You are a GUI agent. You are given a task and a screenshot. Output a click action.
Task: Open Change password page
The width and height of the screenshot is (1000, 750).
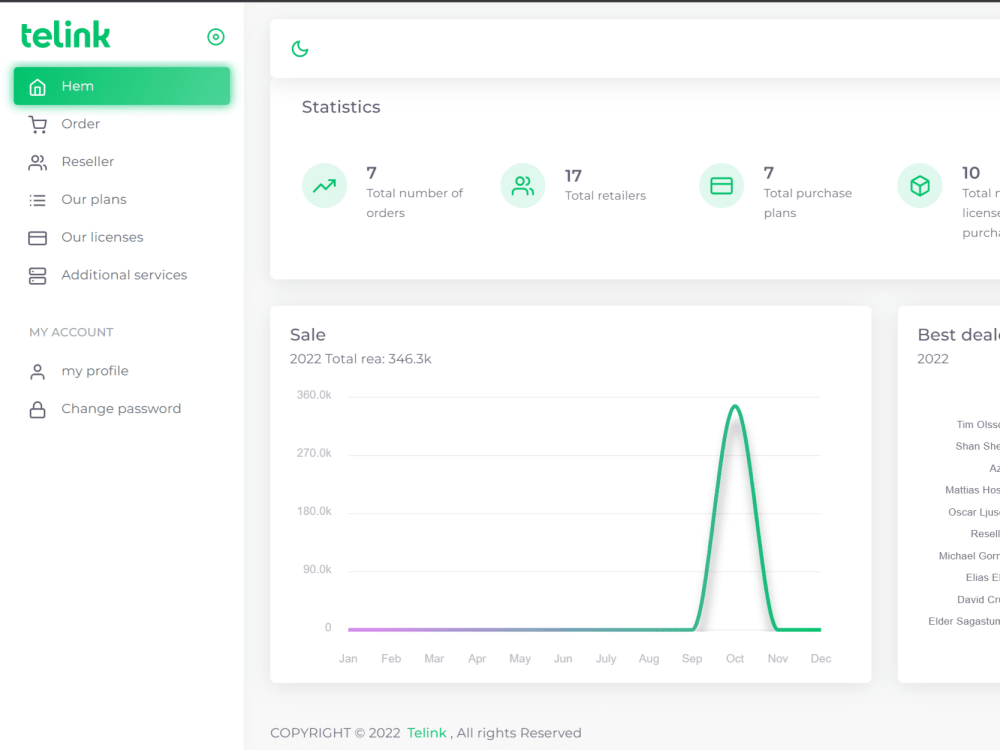click(122, 409)
